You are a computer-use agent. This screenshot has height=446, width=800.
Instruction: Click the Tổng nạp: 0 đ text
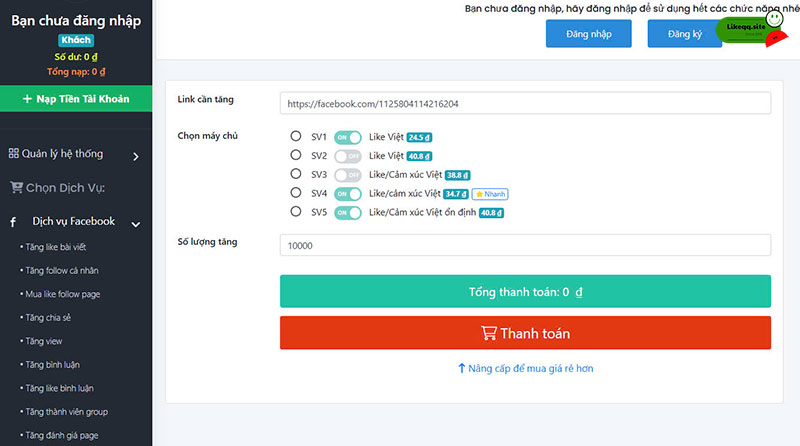point(76,71)
